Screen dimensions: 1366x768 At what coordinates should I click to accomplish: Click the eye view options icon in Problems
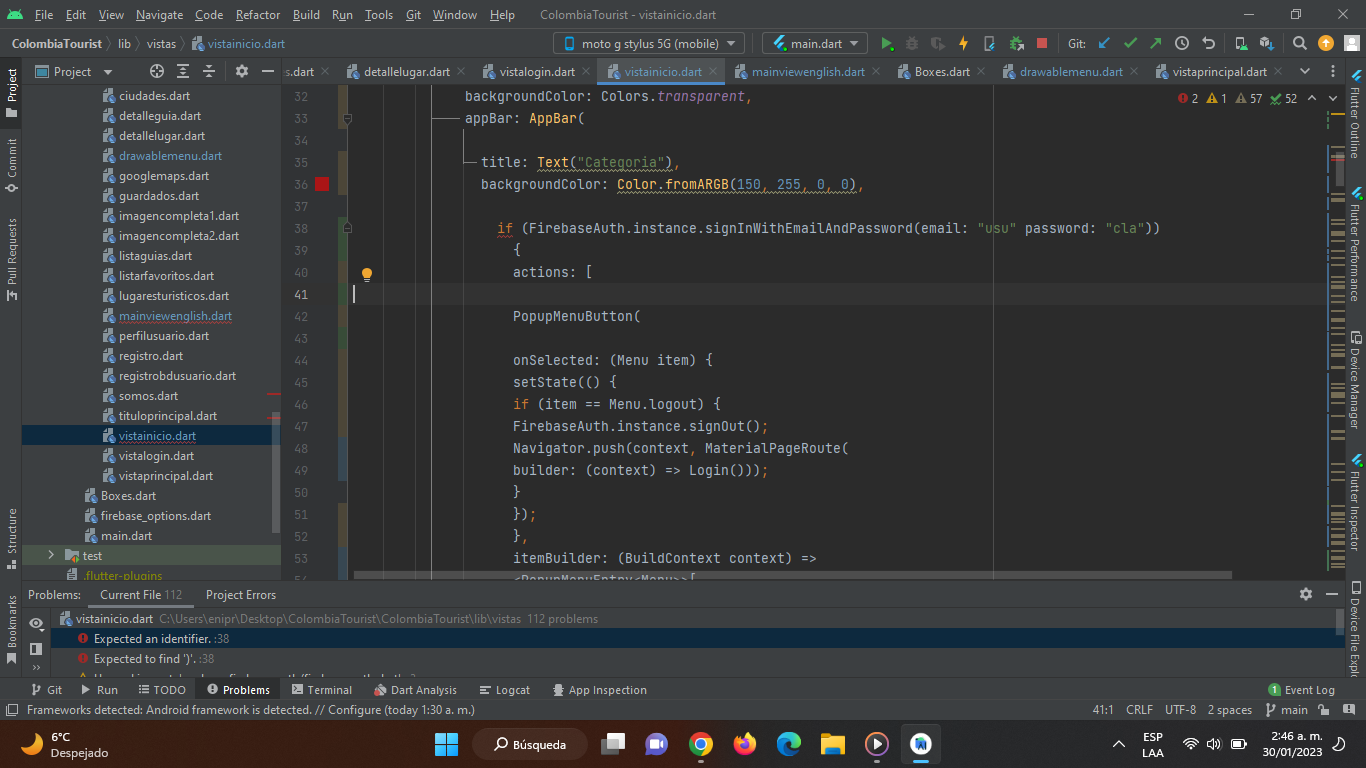[36, 623]
